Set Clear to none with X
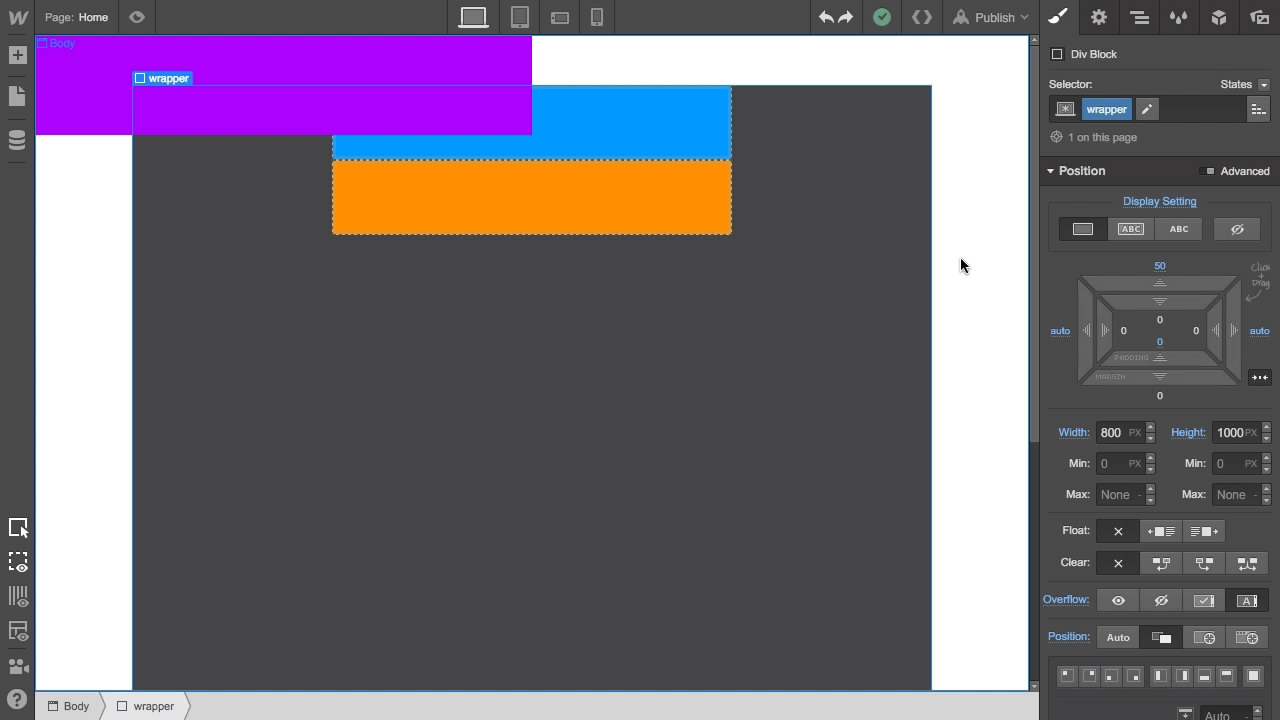Viewport: 1280px width, 720px height. coord(1118,563)
